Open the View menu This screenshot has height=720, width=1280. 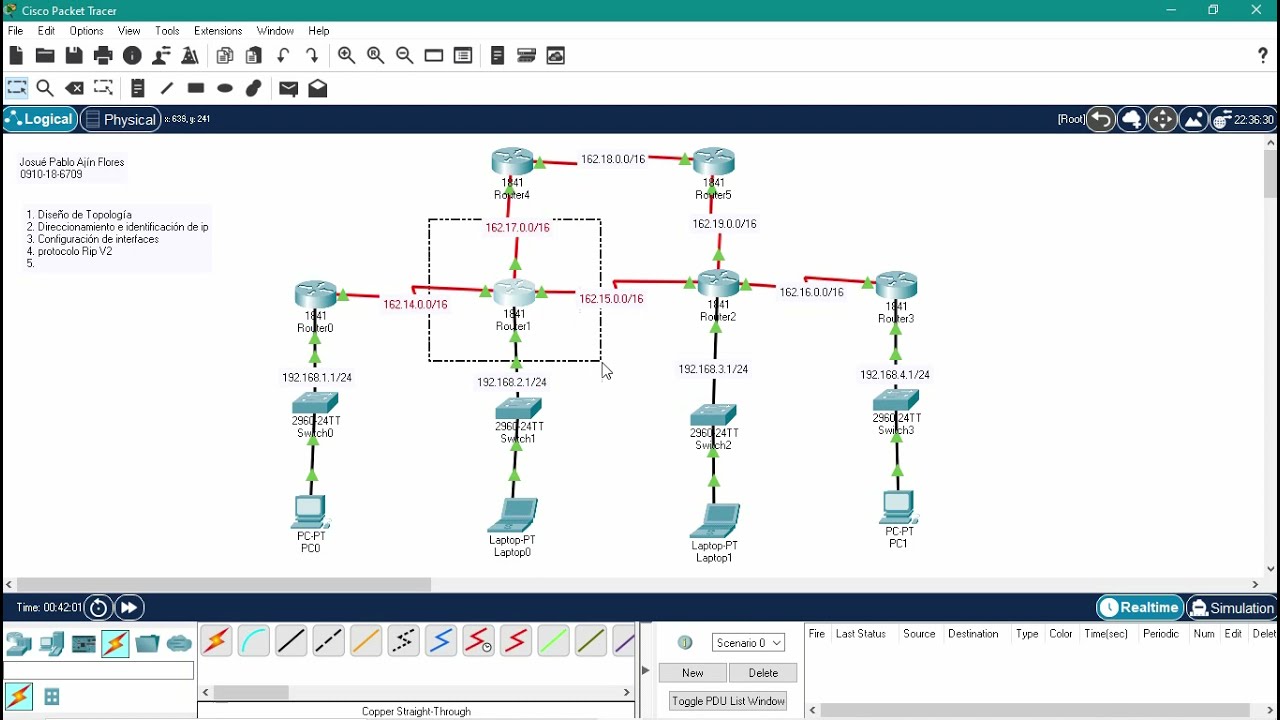click(129, 31)
